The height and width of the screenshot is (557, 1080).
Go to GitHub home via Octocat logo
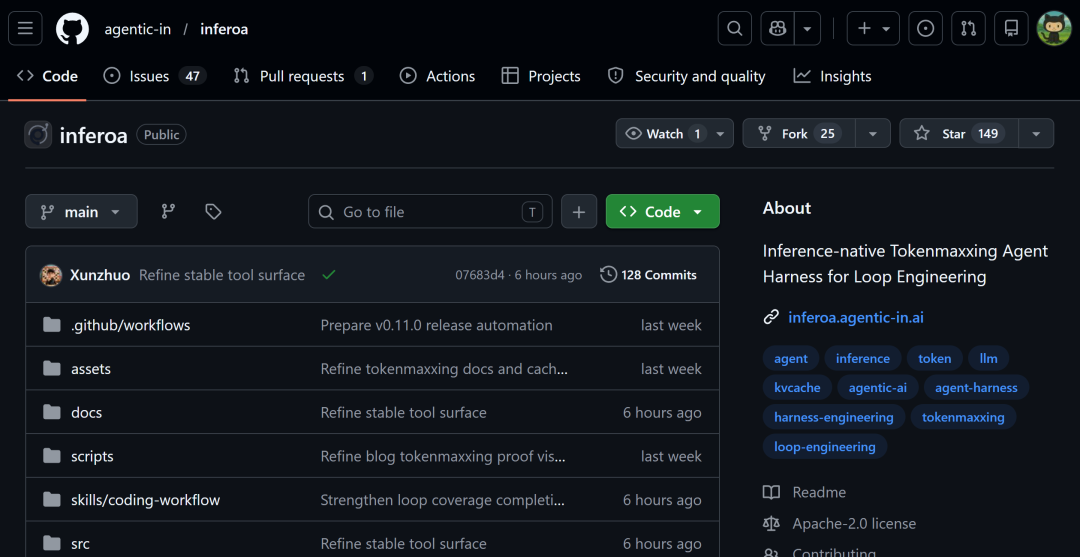[x=72, y=29]
